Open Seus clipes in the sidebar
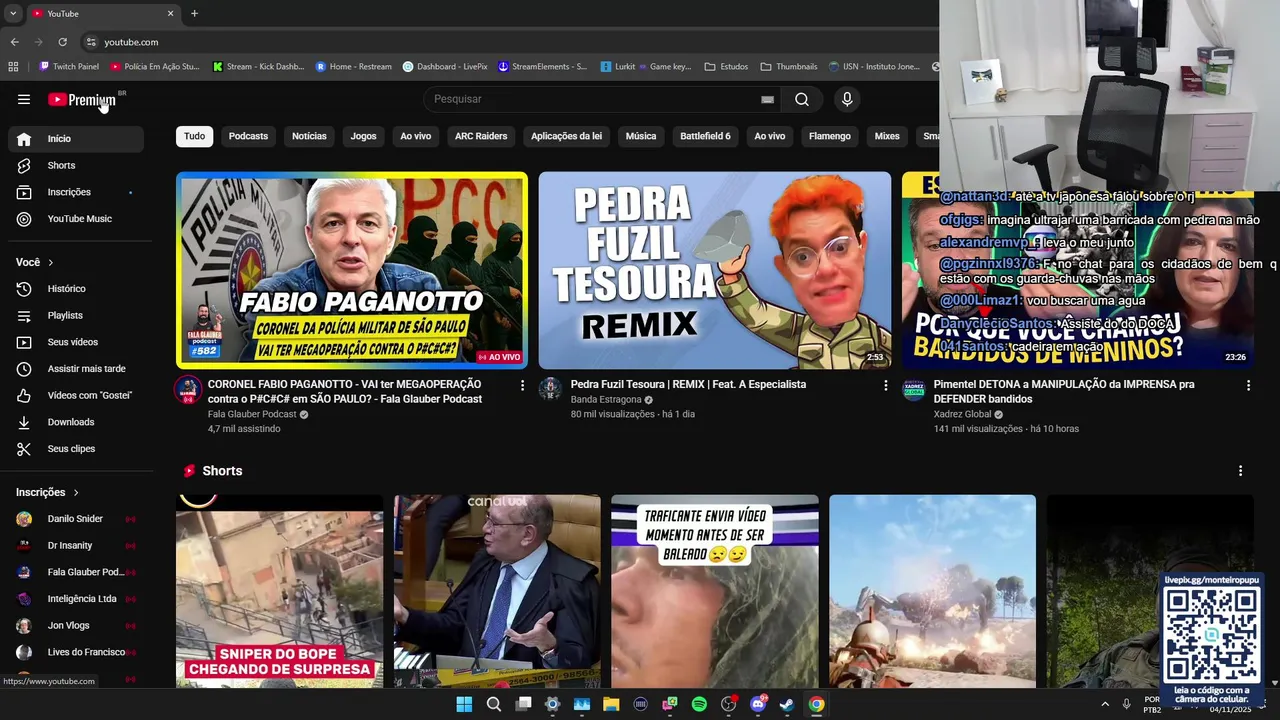 point(76,449)
